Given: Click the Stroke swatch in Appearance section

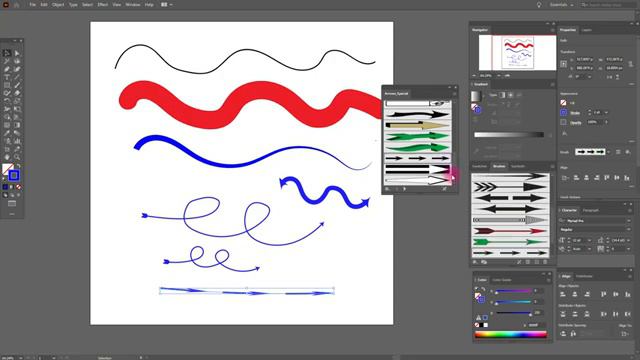Looking at the screenshot, I should 563,113.
